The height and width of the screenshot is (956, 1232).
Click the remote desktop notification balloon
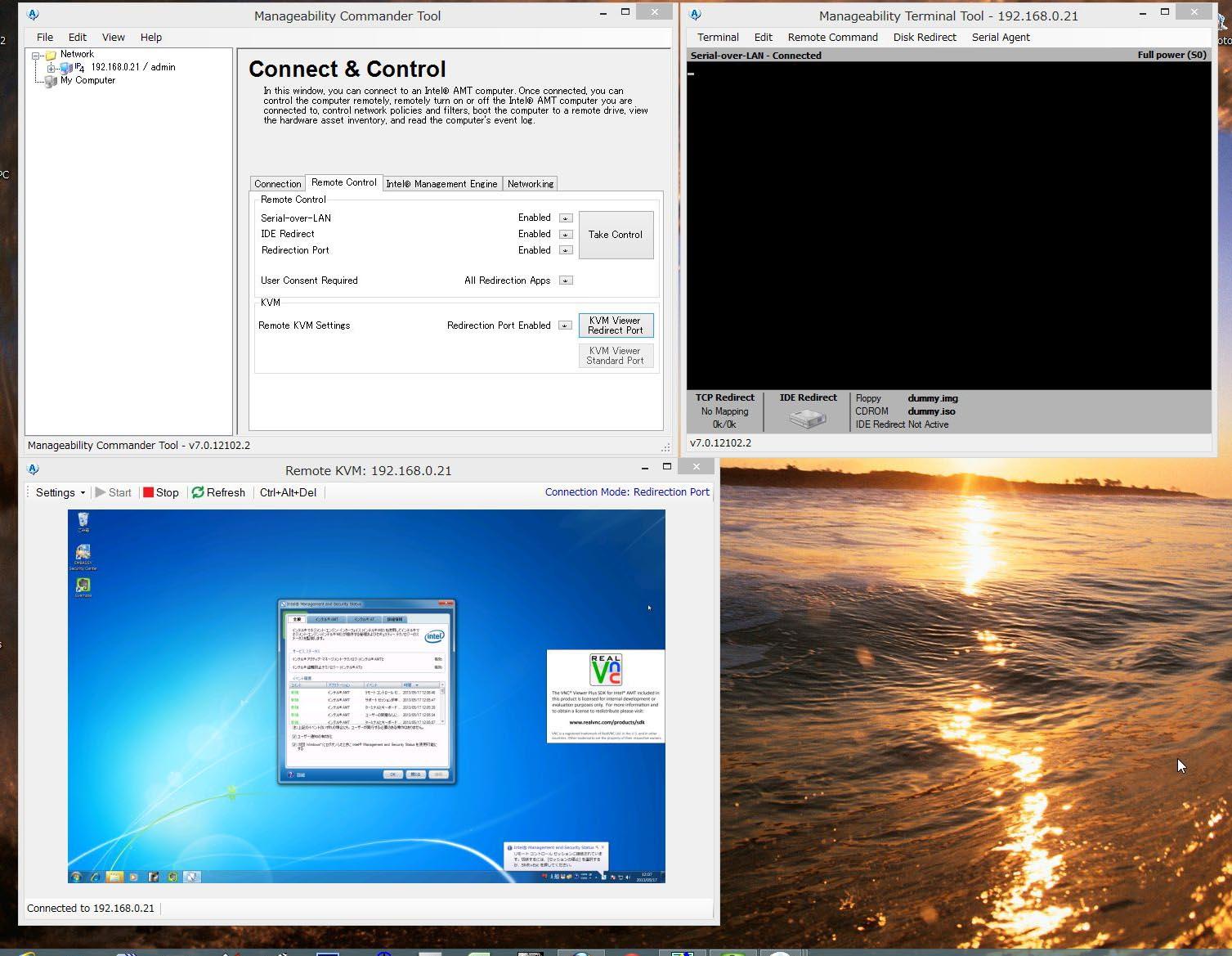[556, 855]
